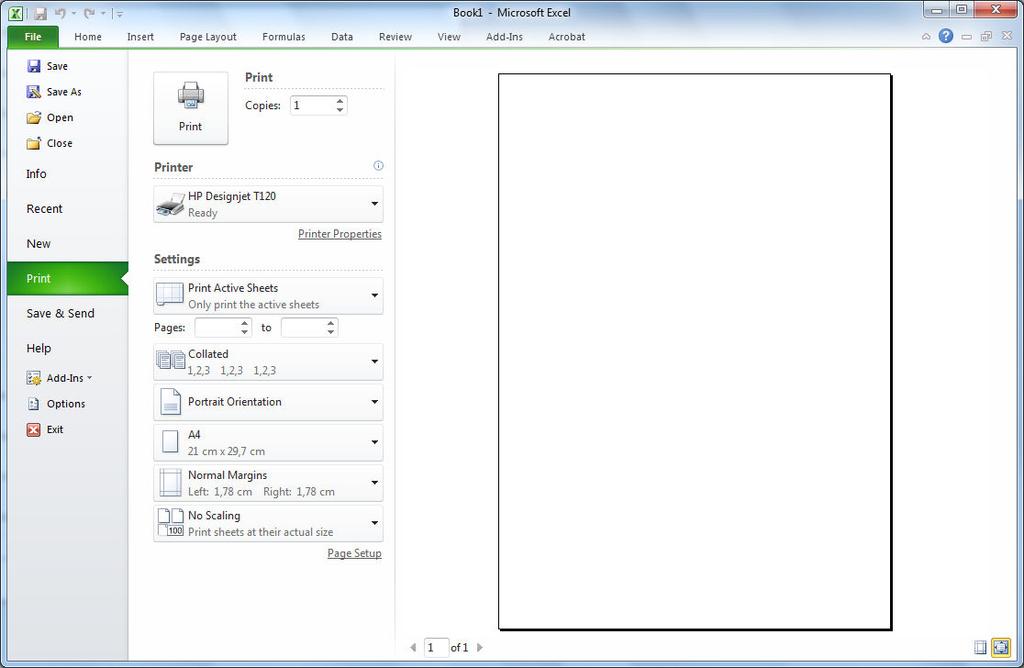Minimize the ribbon with caret icon
The image size is (1024, 668).
point(926,37)
